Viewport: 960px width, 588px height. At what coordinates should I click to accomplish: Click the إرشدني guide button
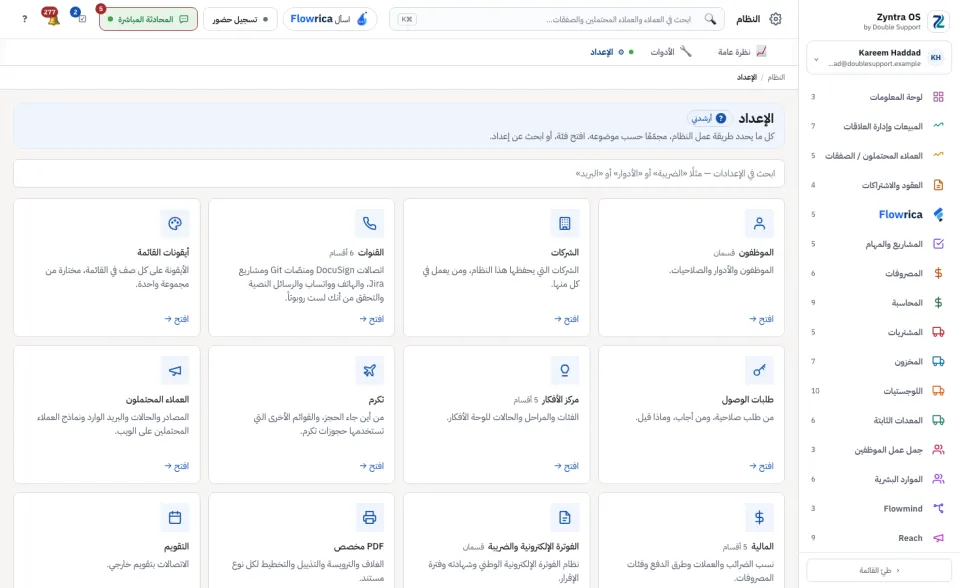click(709, 118)
